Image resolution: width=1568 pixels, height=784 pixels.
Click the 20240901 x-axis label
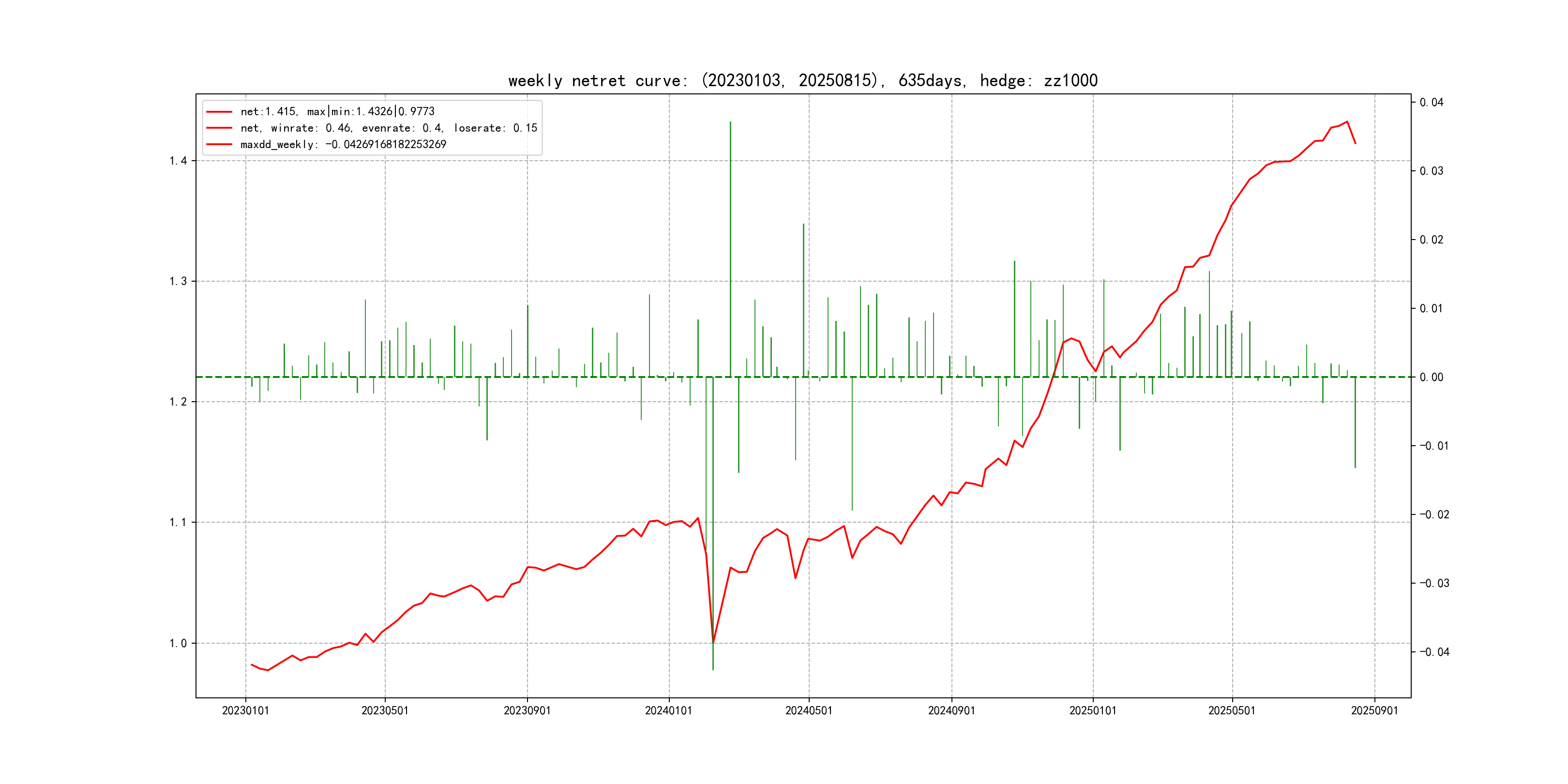coord(951,710)
